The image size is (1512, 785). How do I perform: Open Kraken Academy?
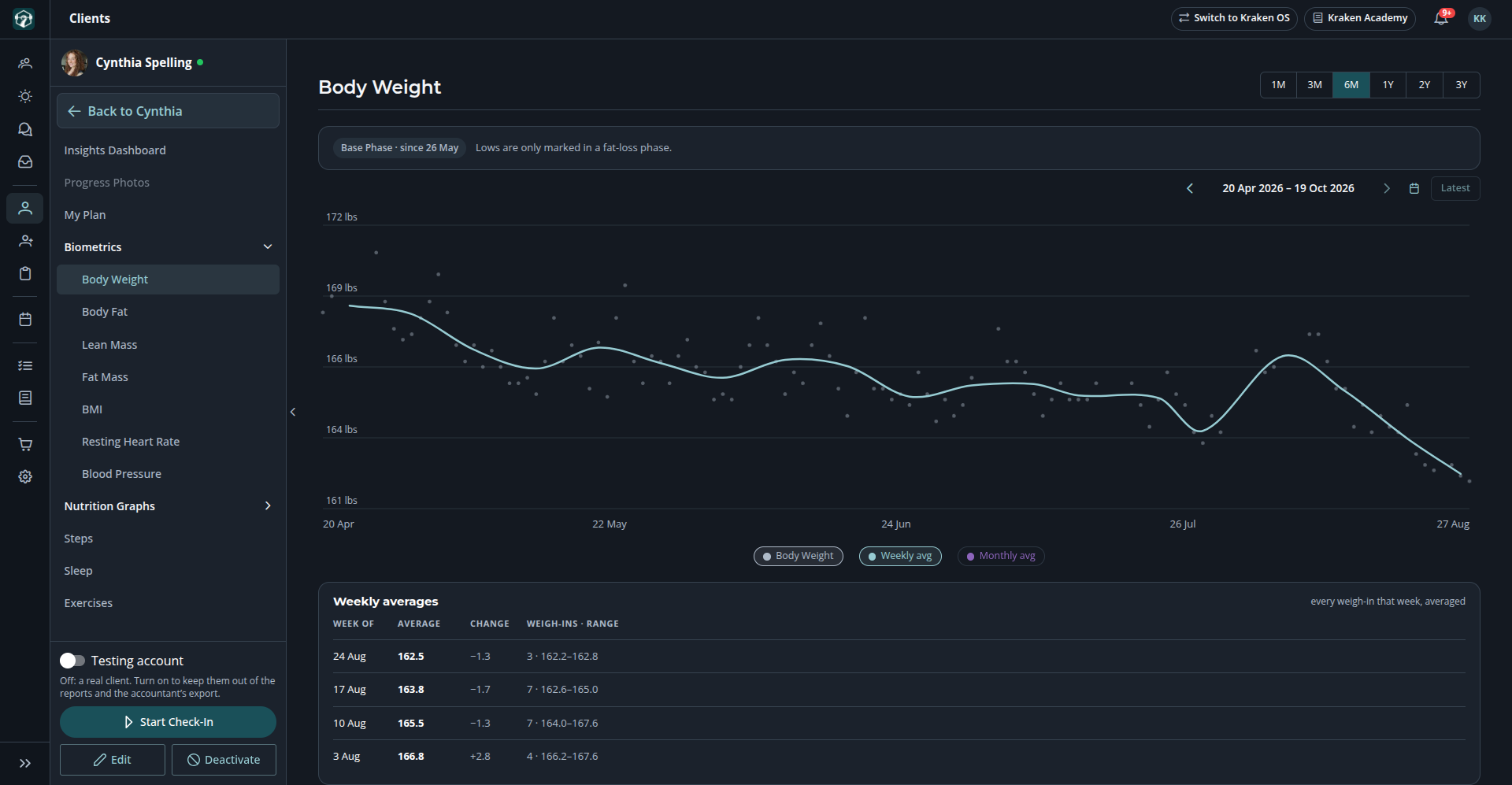click(1360, 18)
